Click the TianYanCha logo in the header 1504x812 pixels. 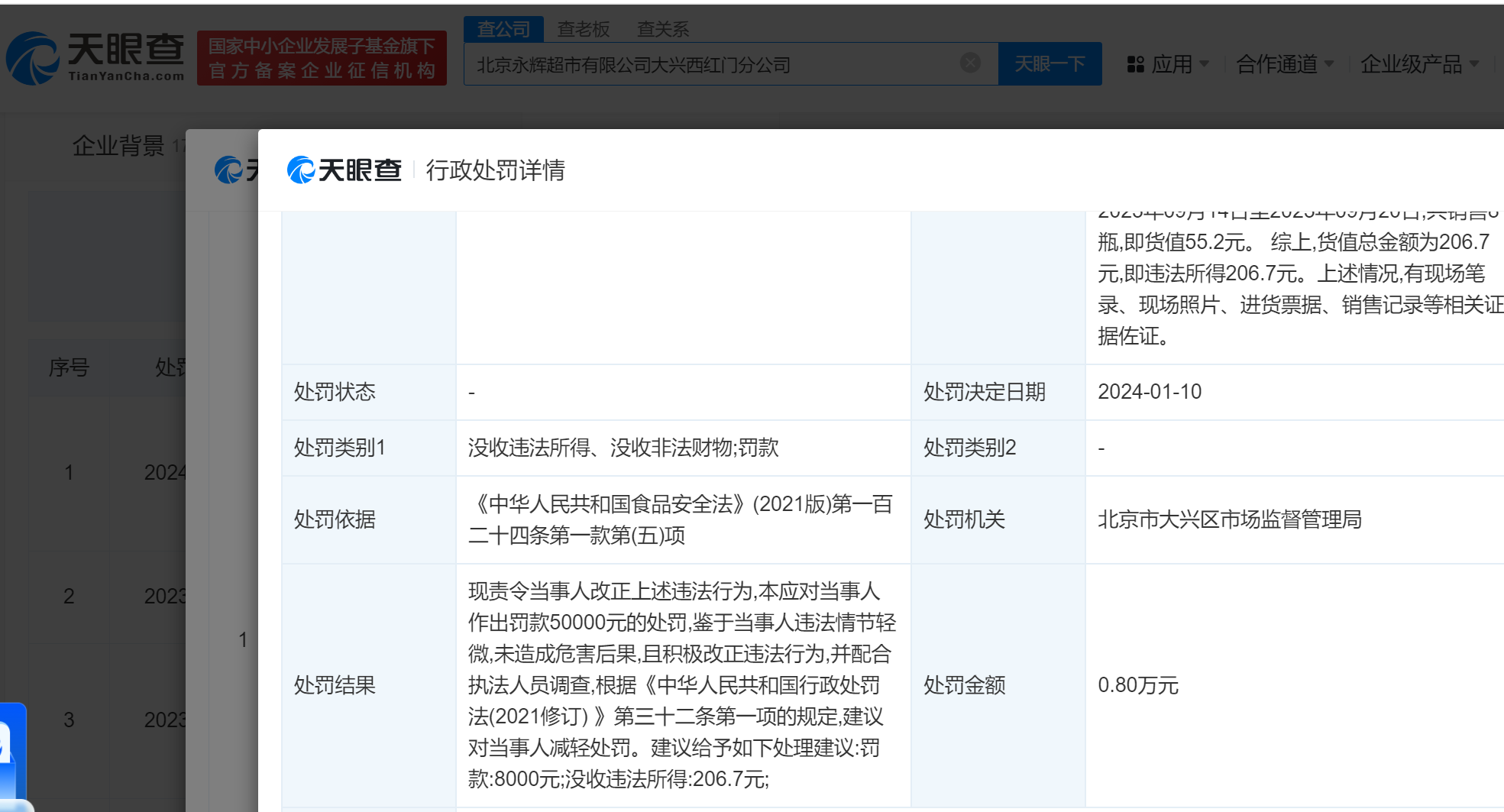pos(95,57)
